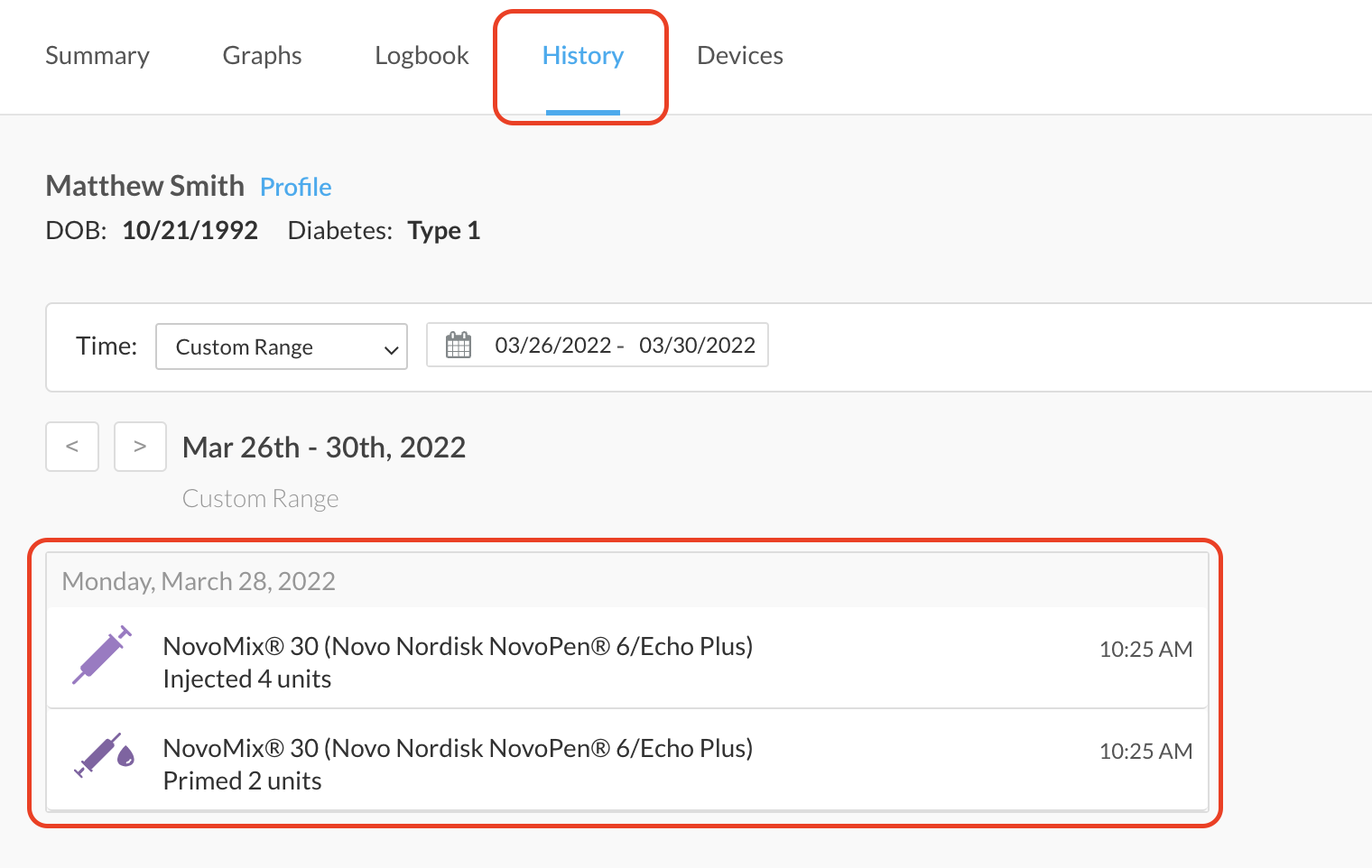Select the History tab
The image size is (1372, 868).
point(582,56)
